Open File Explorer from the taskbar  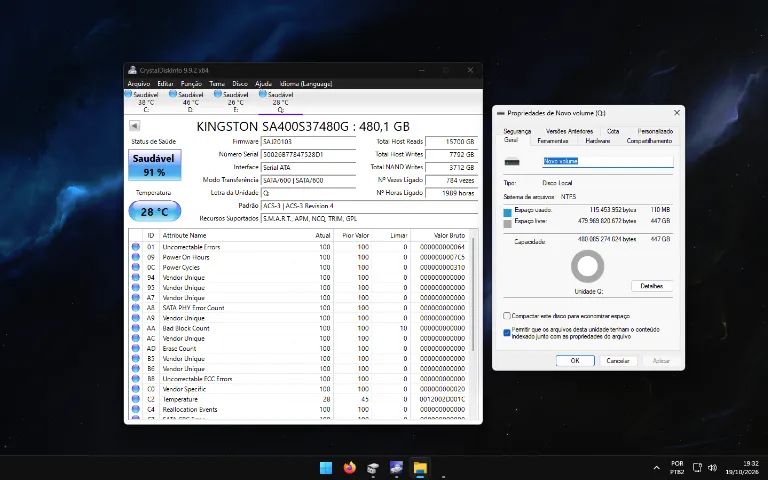(x=420, y=468)
